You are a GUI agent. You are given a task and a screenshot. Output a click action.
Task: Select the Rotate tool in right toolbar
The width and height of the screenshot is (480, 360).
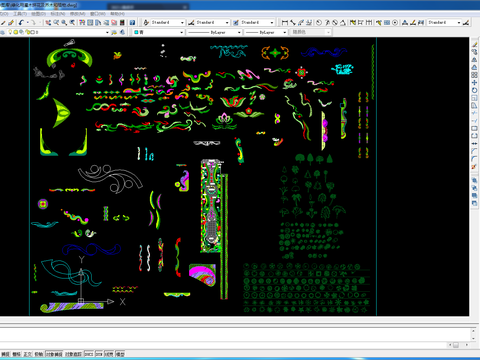coord(474,90)
